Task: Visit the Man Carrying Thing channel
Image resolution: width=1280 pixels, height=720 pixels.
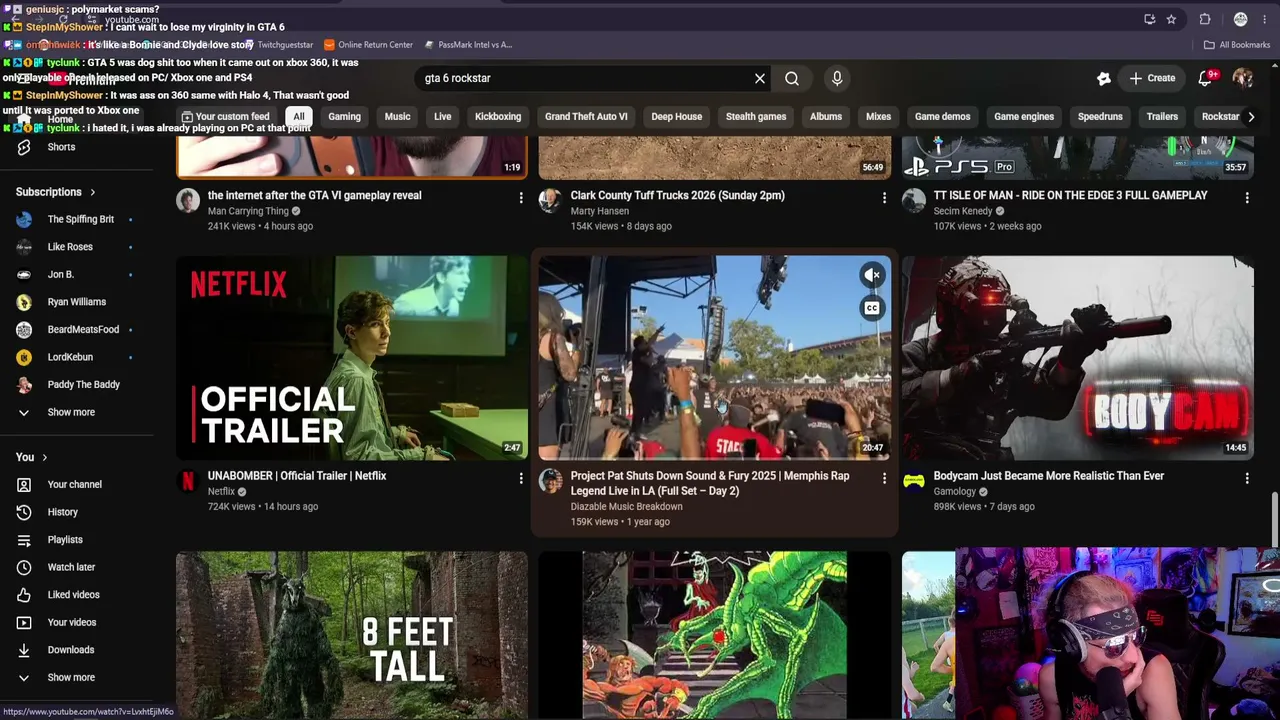Action: point(248,211)
